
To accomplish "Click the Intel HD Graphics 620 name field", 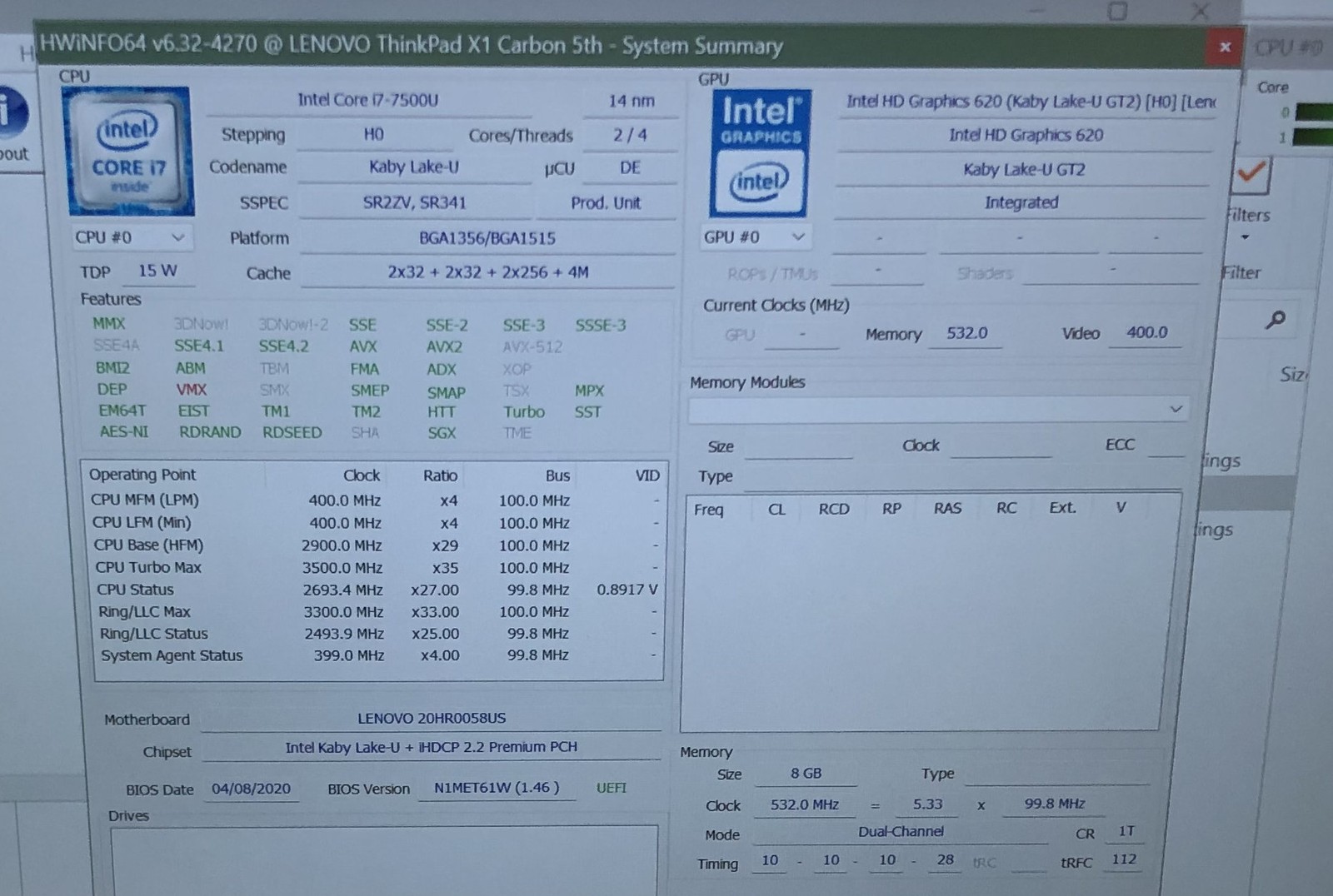I will point(1026,135).
